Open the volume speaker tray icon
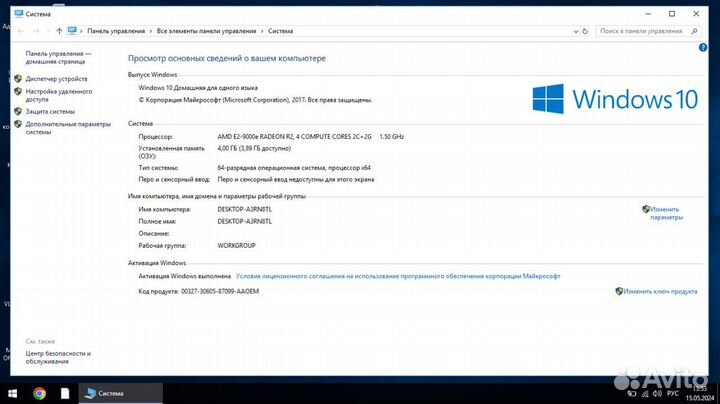Screen dimensions: 720x404 coord(657,393)
